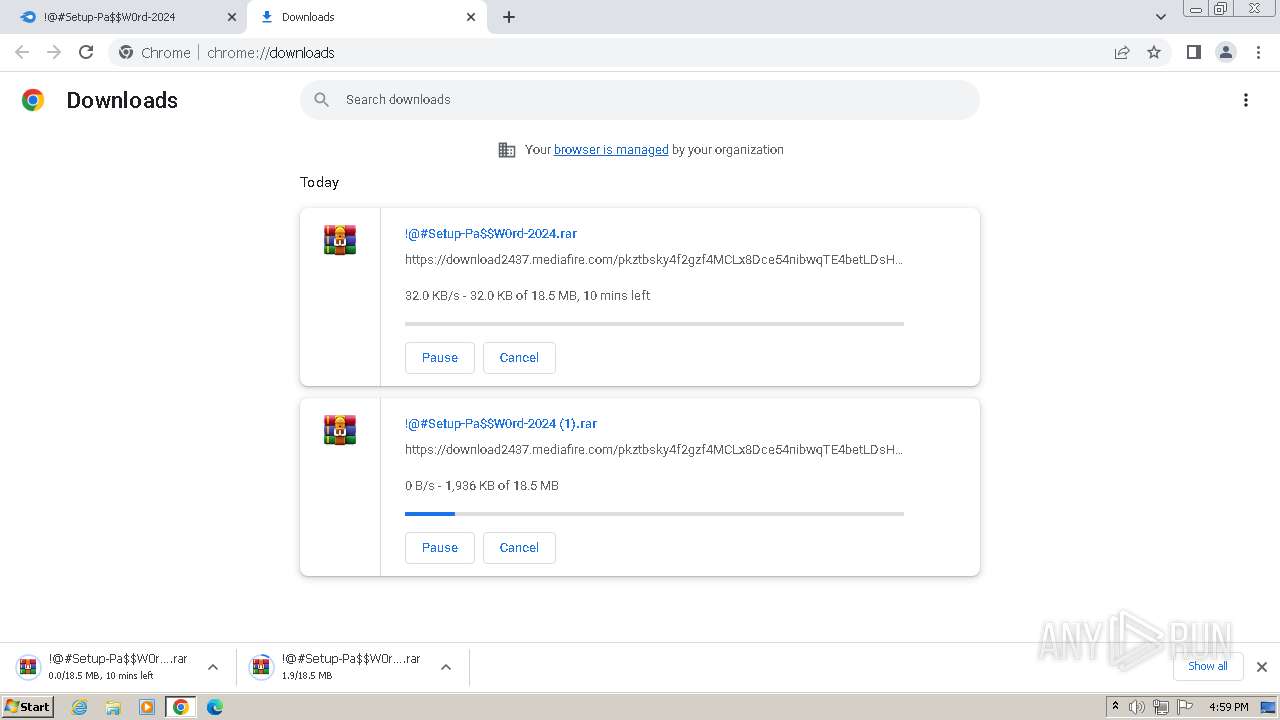Viewport: 1280px width, 720px height.
Task: Click the WinRAR icon of first download
Action: pos(340,240)
